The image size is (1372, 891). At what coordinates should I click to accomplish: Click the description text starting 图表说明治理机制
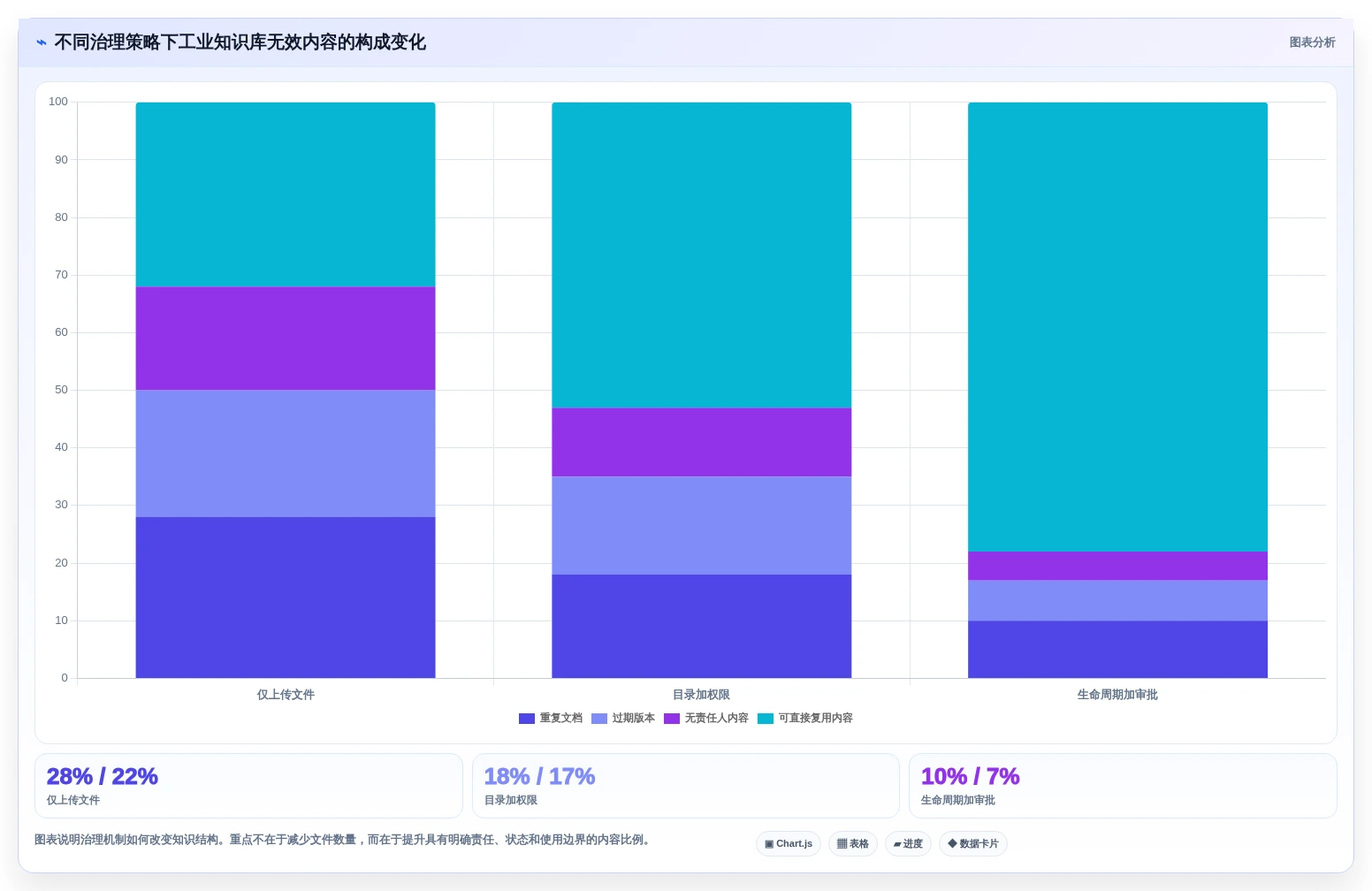344,840
